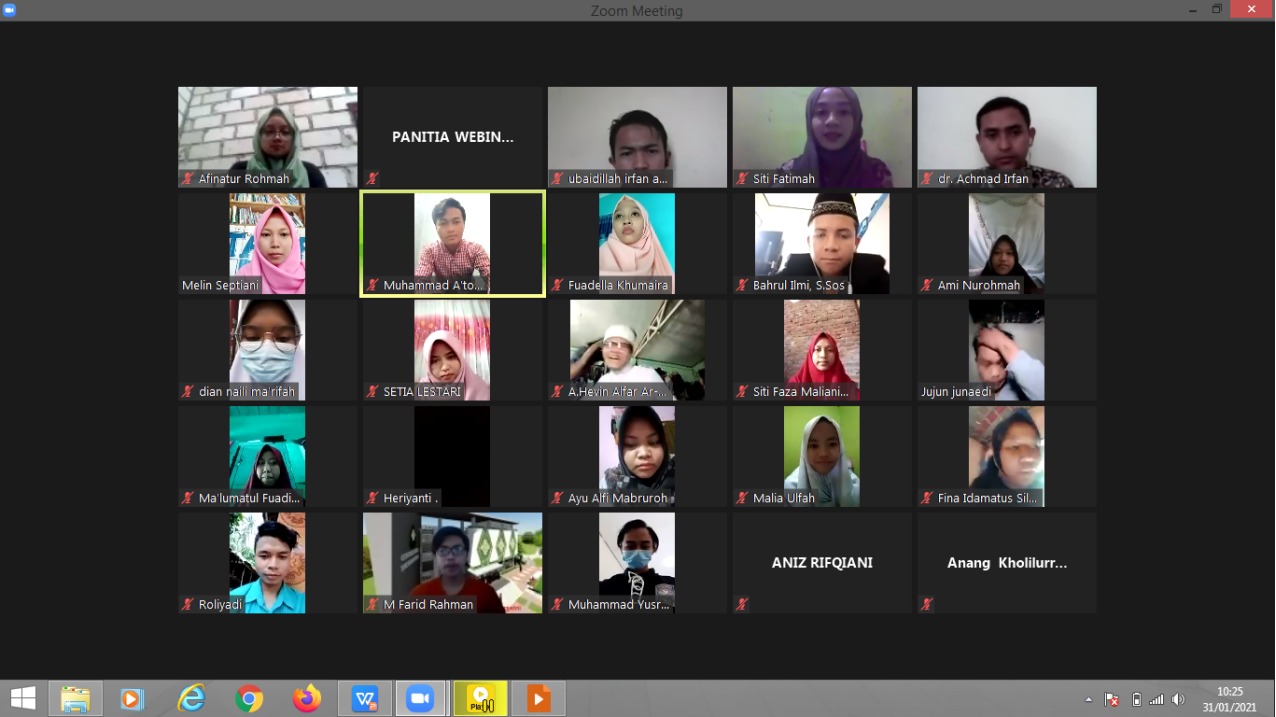The image size is (1276, 717).
Task: Click the muted mic icon on Siti Fatimah's tile
Action: (742, 179)
